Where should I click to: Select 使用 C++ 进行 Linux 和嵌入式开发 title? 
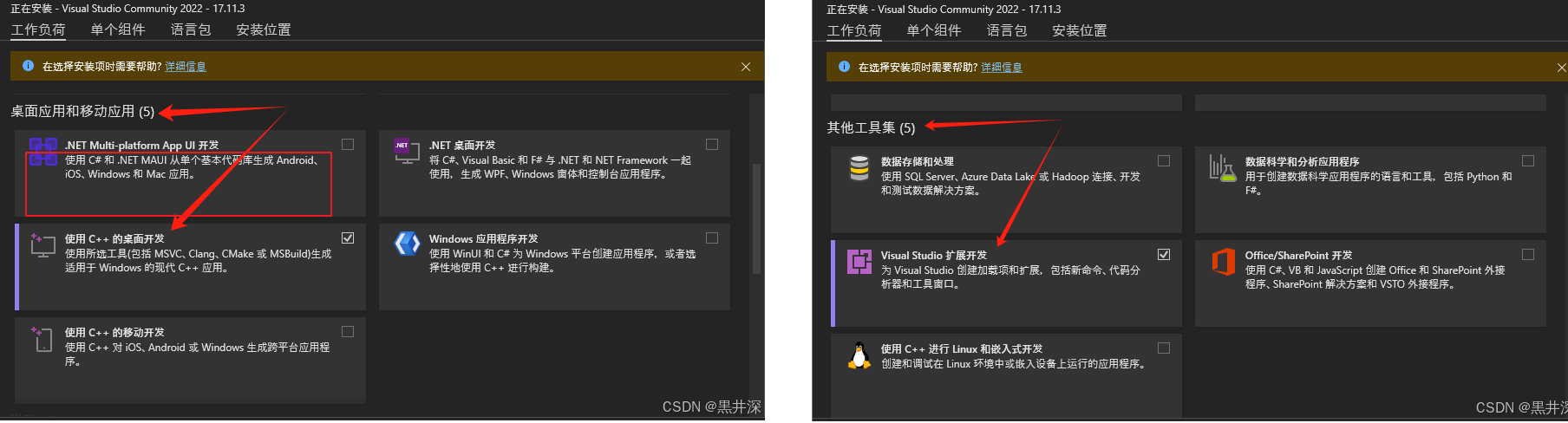962,348
